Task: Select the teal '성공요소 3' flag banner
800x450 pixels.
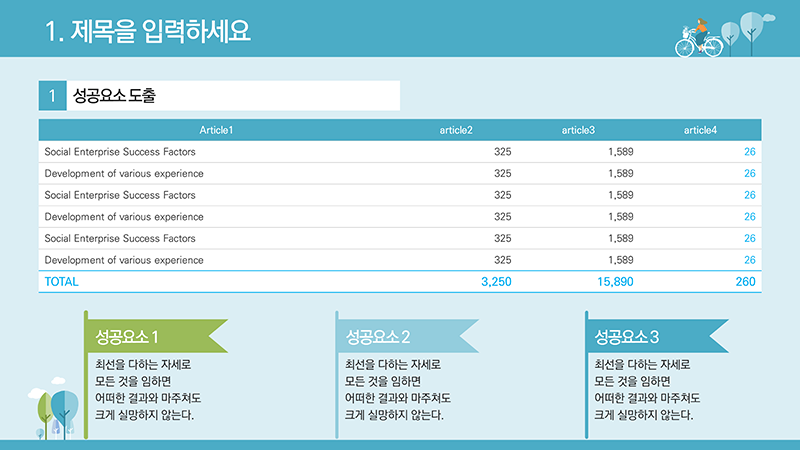Action: 657,336
